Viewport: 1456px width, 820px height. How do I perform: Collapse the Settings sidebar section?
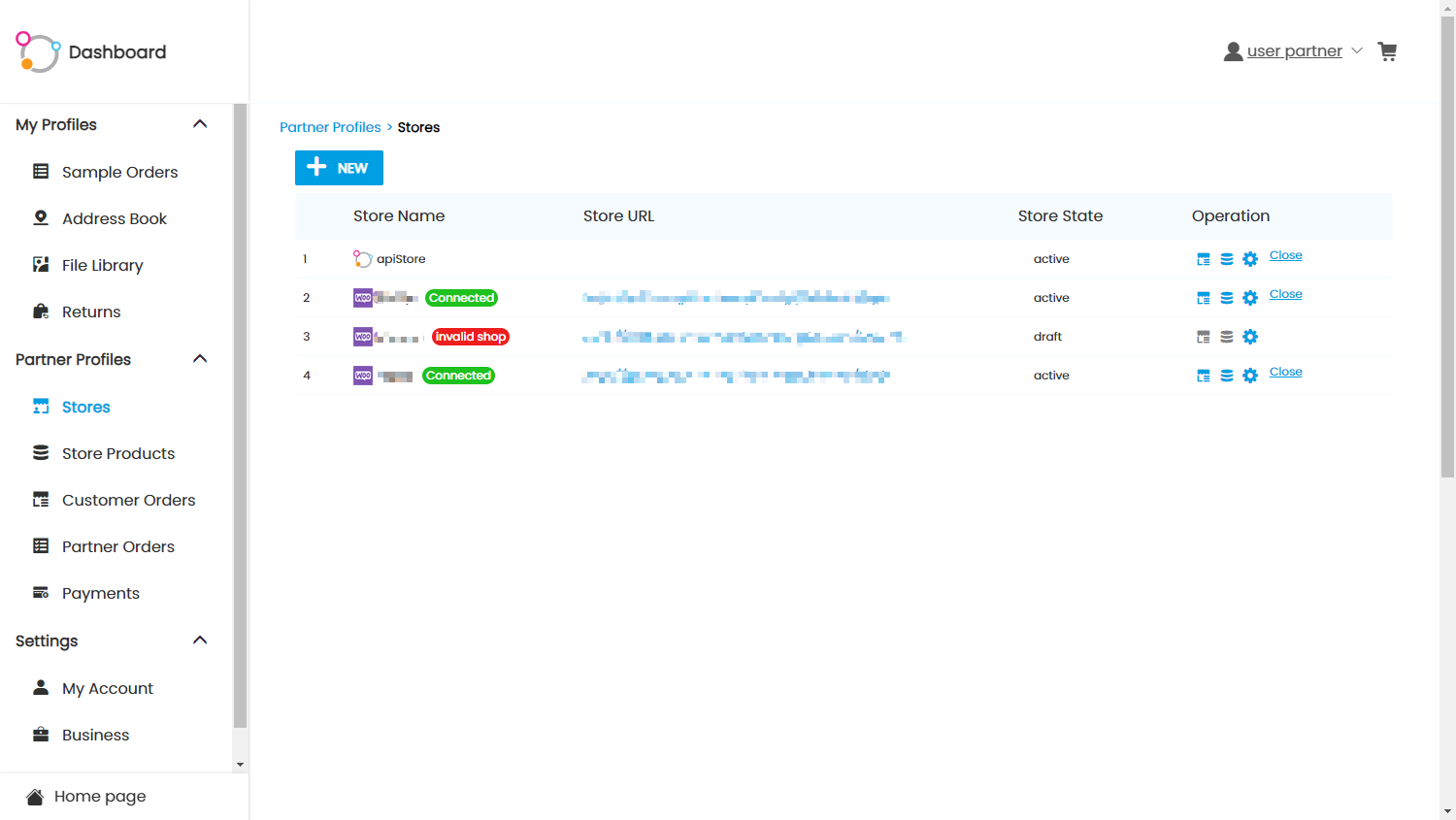pyautogui.click(x=200, y=640)
